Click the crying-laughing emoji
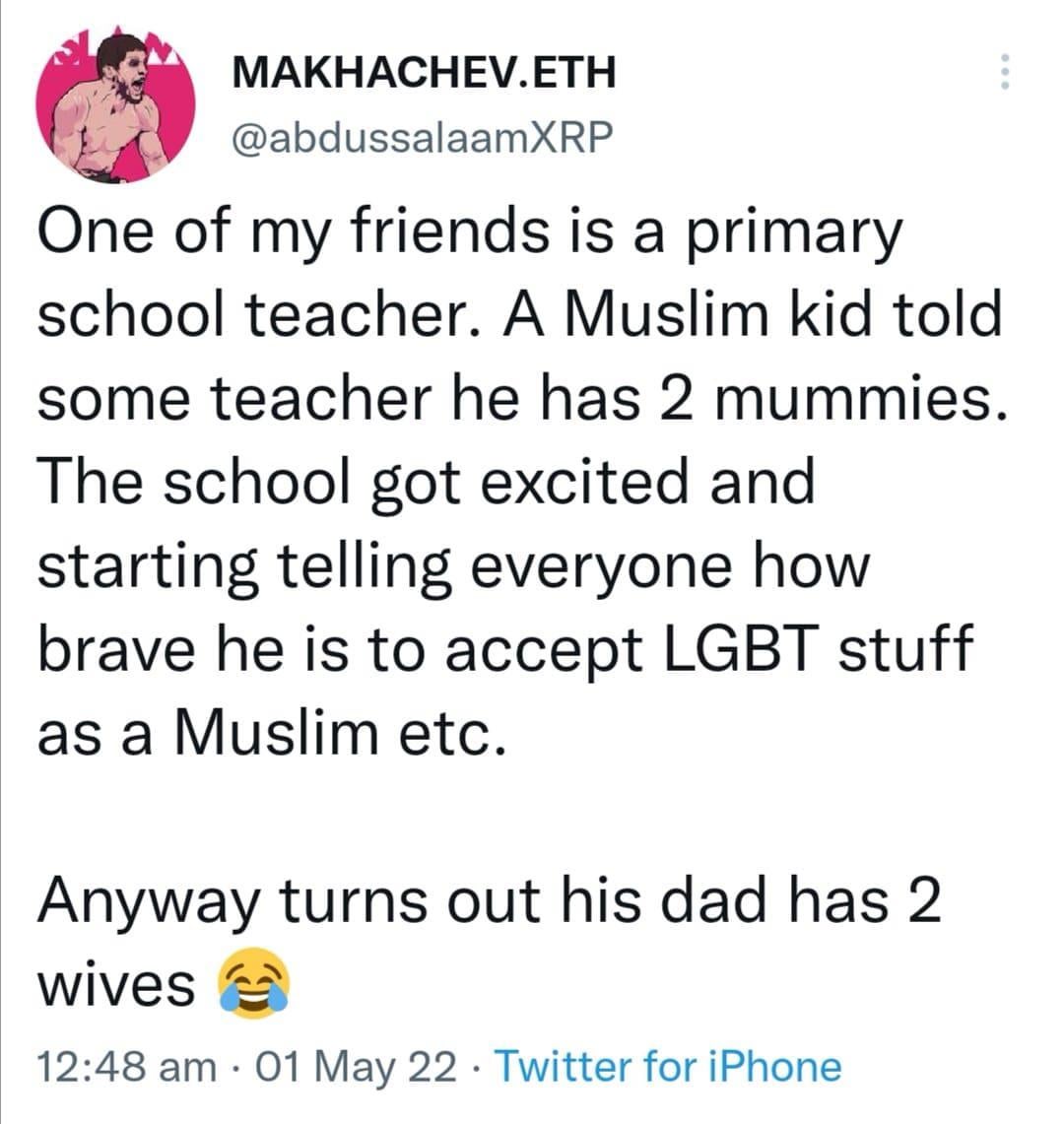Screen dimensions: 1064x1124 tap(253, 985)
